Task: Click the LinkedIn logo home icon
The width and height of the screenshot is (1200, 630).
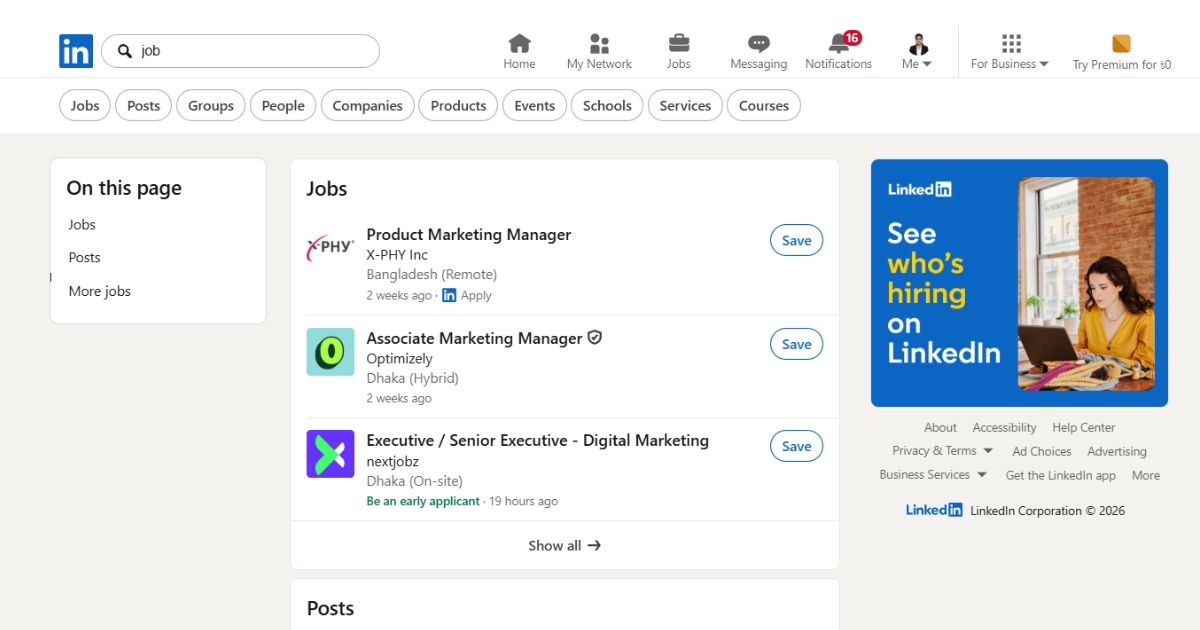Action: pos(76,51)
